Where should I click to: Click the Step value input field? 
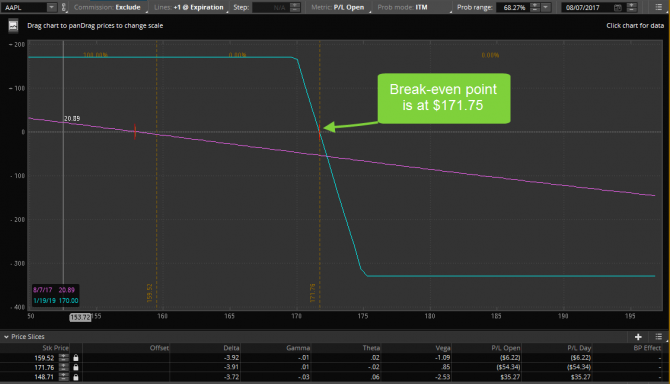(x=271, y=7)
